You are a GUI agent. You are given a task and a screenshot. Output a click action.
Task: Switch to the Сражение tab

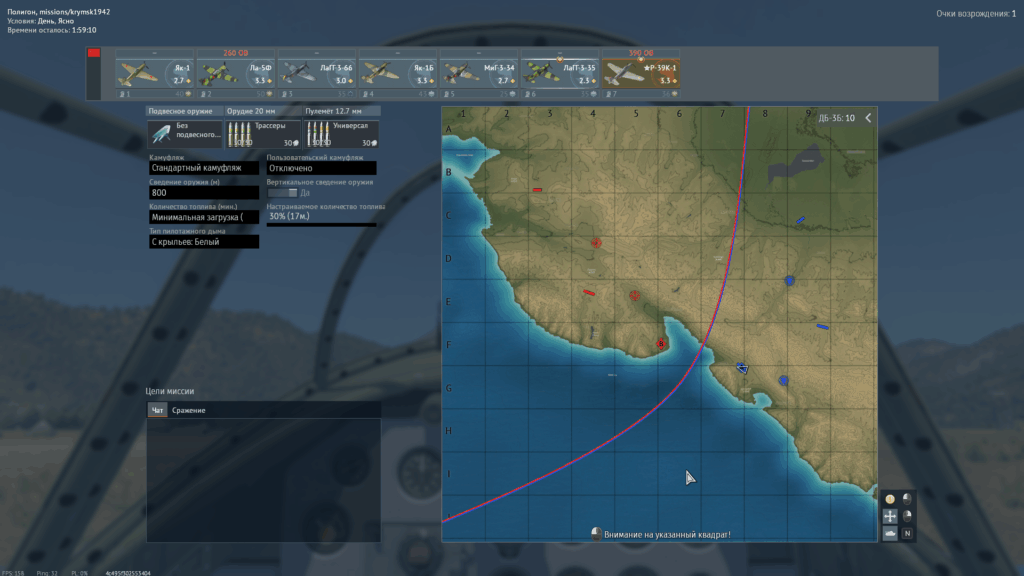point(189,410)
